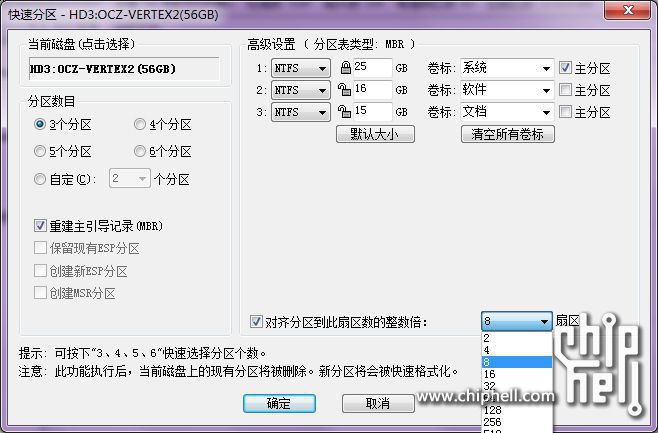The width and height of the screenshot is (658, 433).
Task: Click the 清空所有卷标 button
Action: point(507,134)
